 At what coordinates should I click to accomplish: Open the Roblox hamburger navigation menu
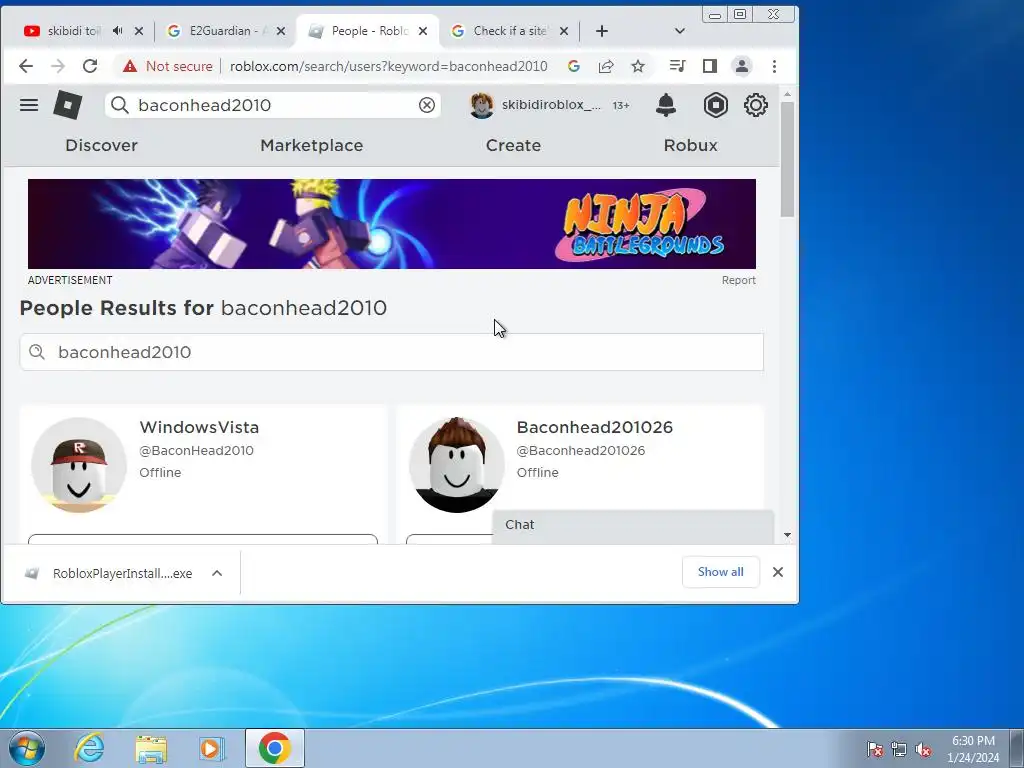pyautogui.click(x=29, y=105)
